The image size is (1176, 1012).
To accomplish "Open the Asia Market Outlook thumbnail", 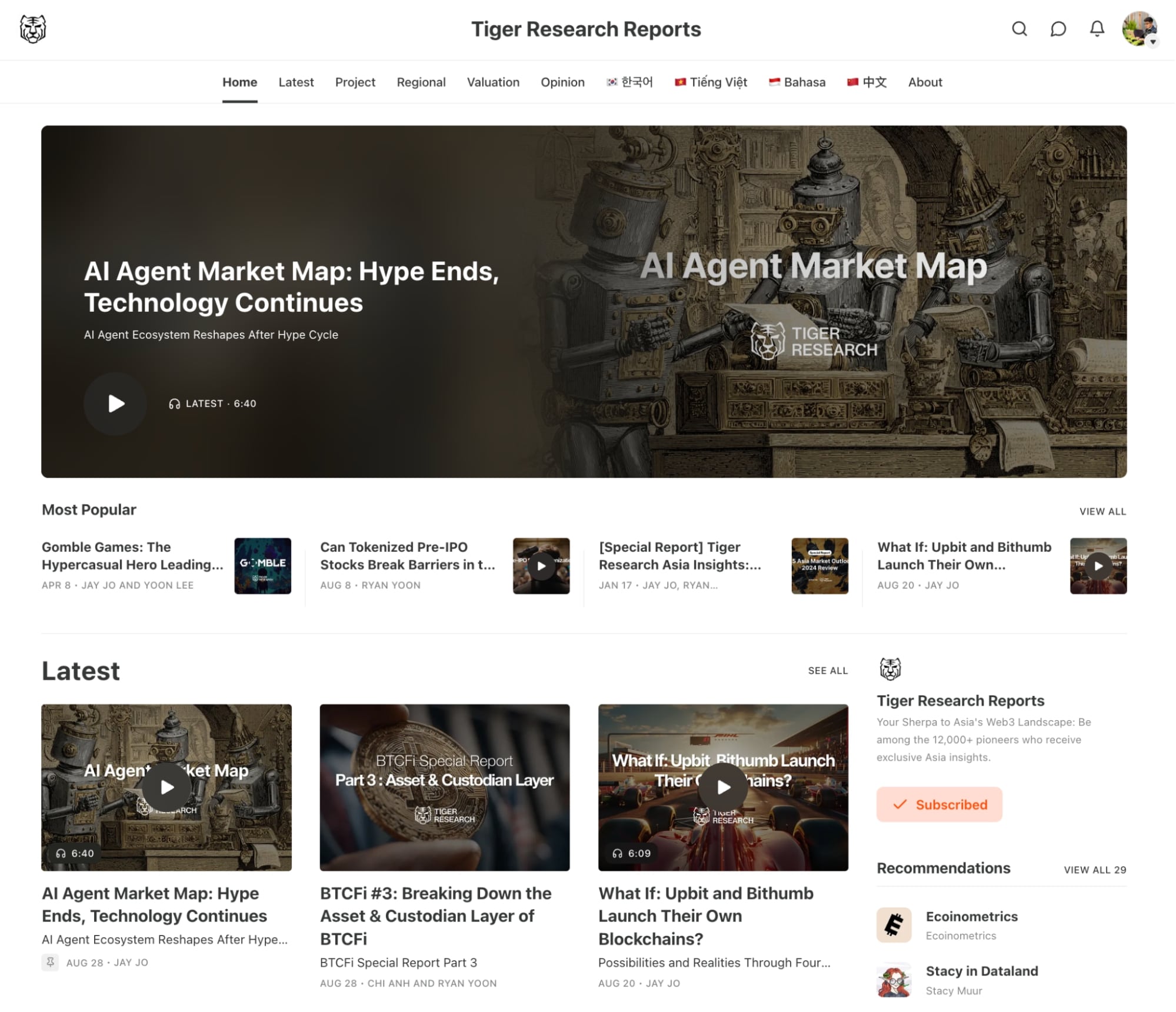I will coord(819,566).
